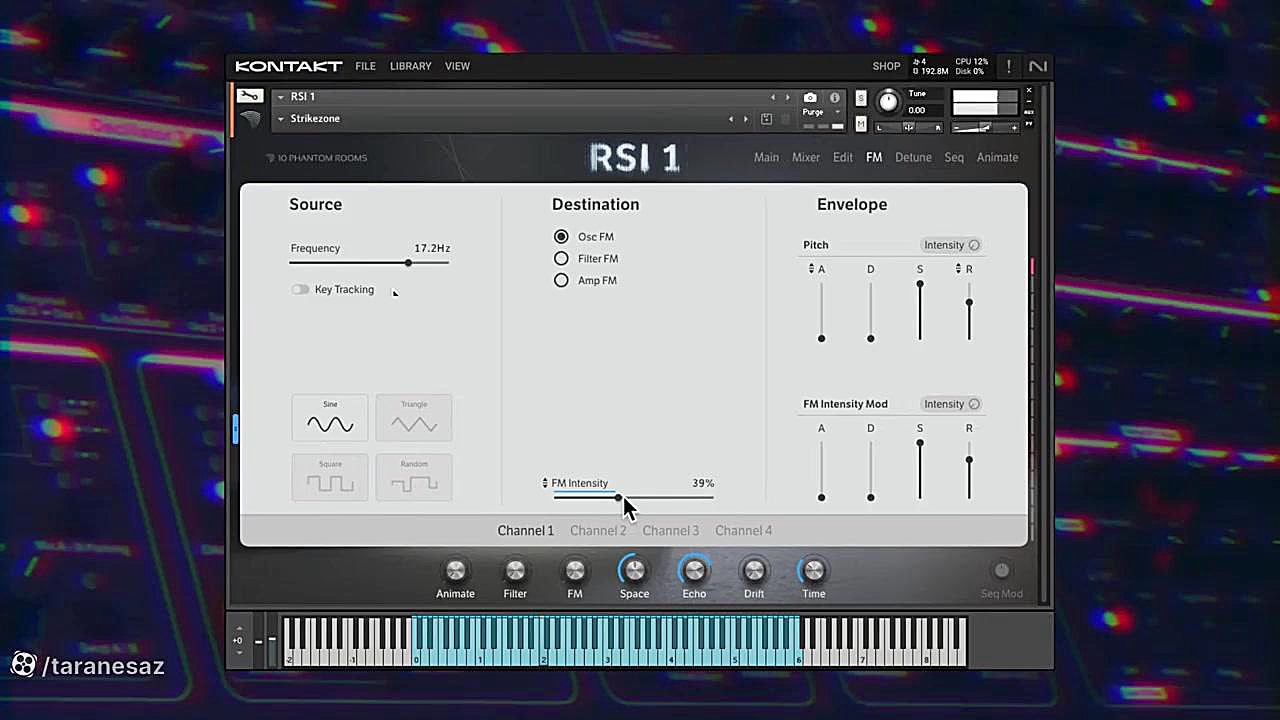The width and height of the screenshot is (1280, 720).
Task: Switch to the Seq tab
Action: coord(954,158)
